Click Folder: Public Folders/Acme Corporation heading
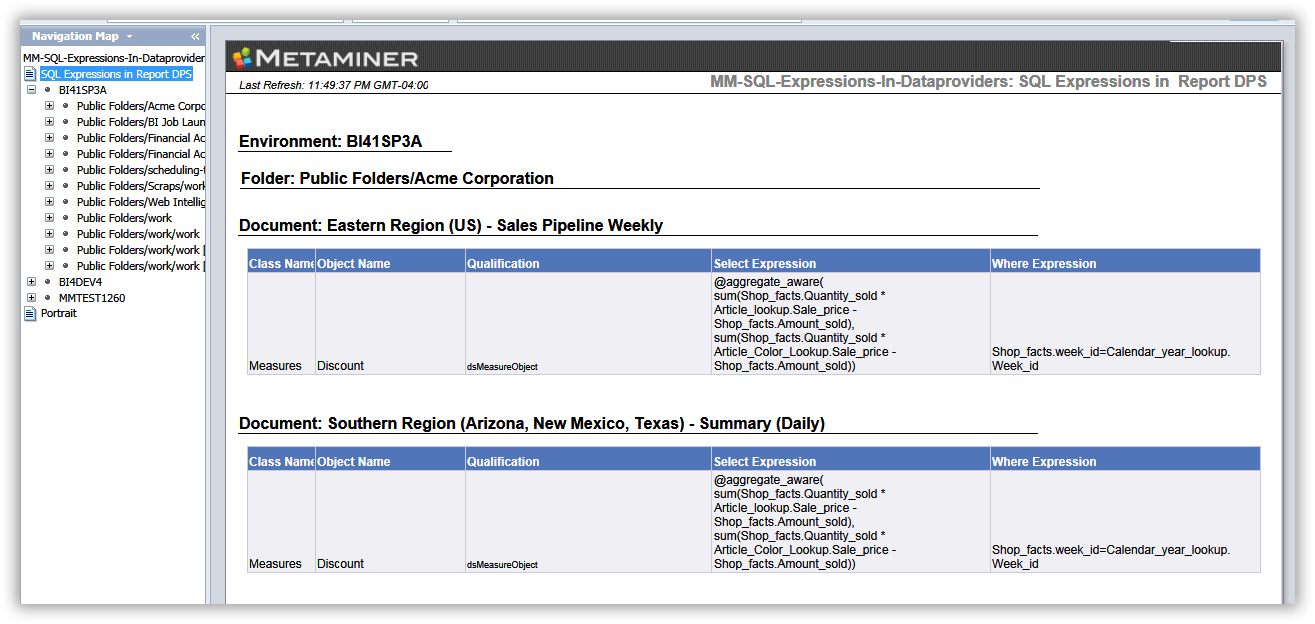The image size is (1315, 624). pyautogui.click(x=397, y=179)
